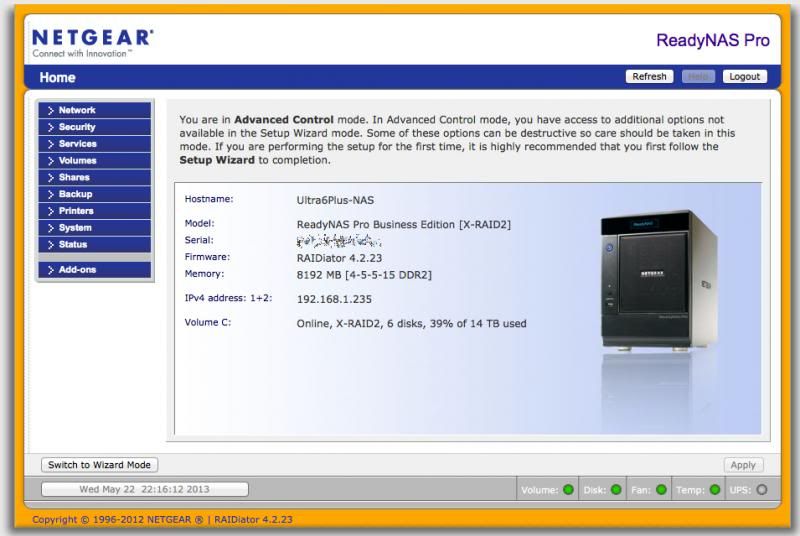Click the dimmed Help button
800x536 pixels.
coord(698,76)
